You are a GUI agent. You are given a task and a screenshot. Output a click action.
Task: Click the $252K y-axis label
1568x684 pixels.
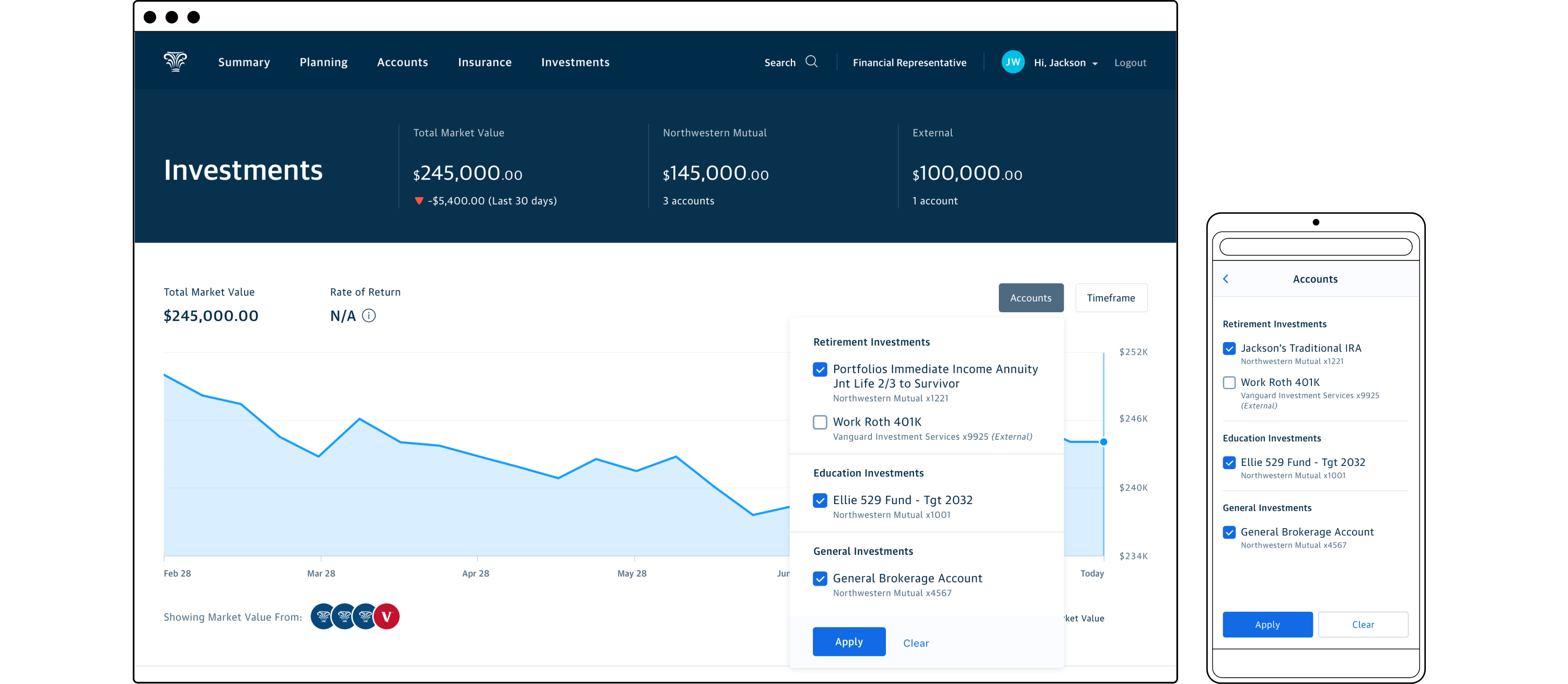pyautogui.click(x=1133, y=352)
